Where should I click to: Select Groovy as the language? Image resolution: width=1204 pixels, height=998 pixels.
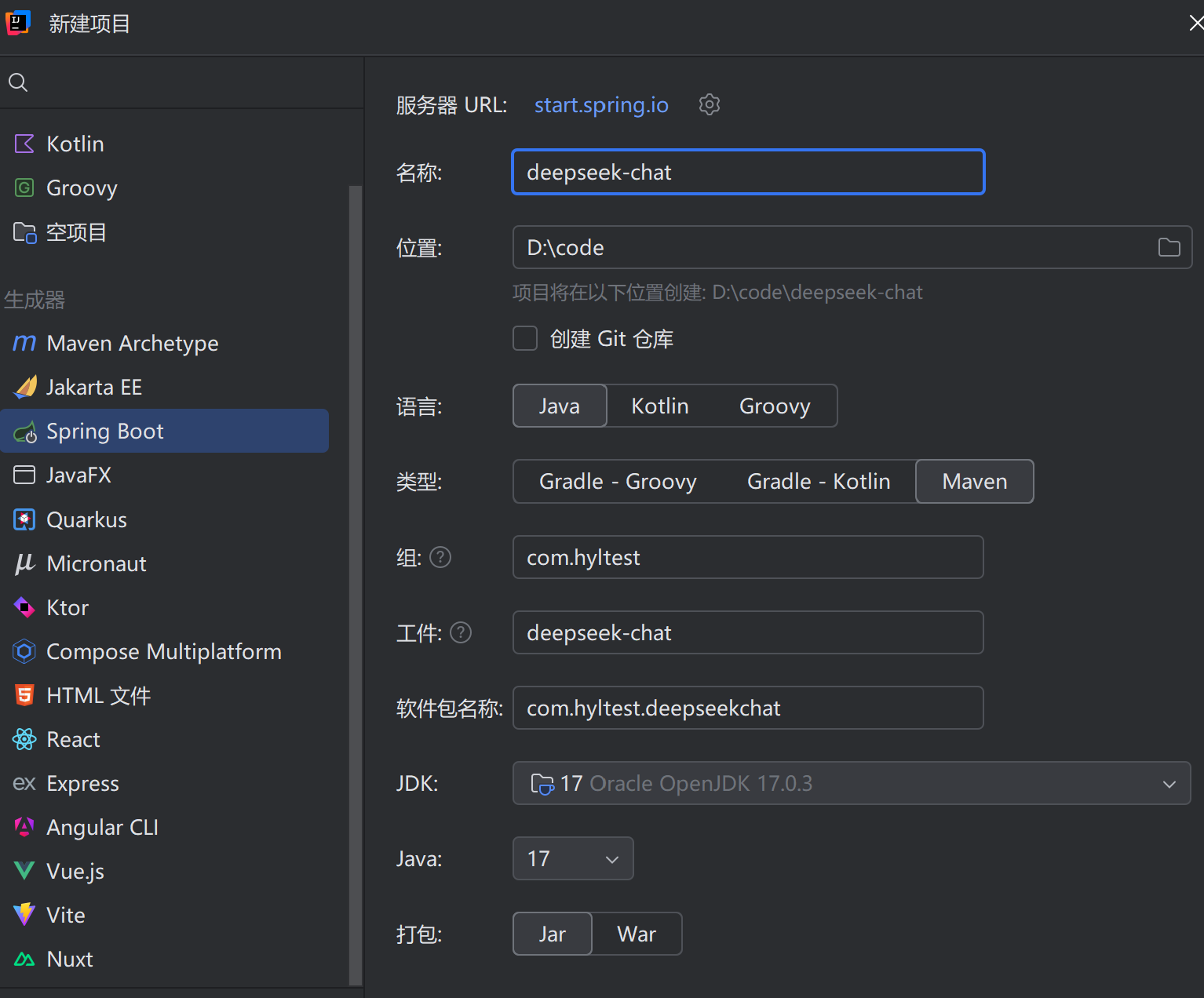775,406
